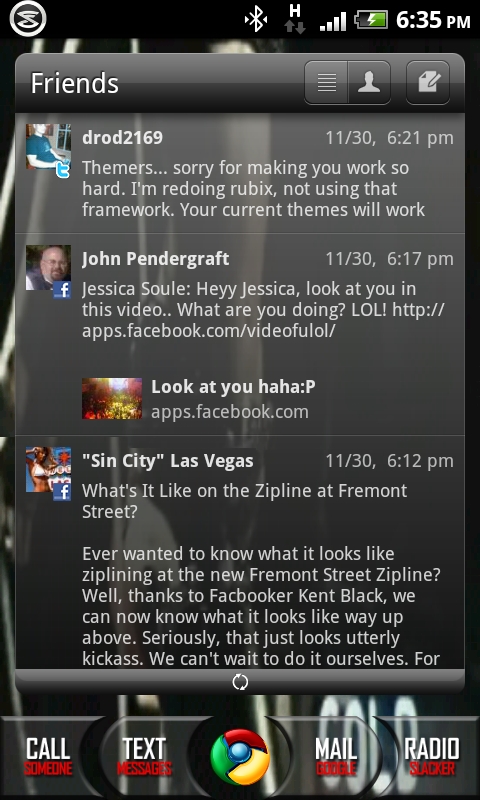Tap the refresh icon below the feed
Screen dimensions: 480x800
pyautogui.click(x=240, y=682)
